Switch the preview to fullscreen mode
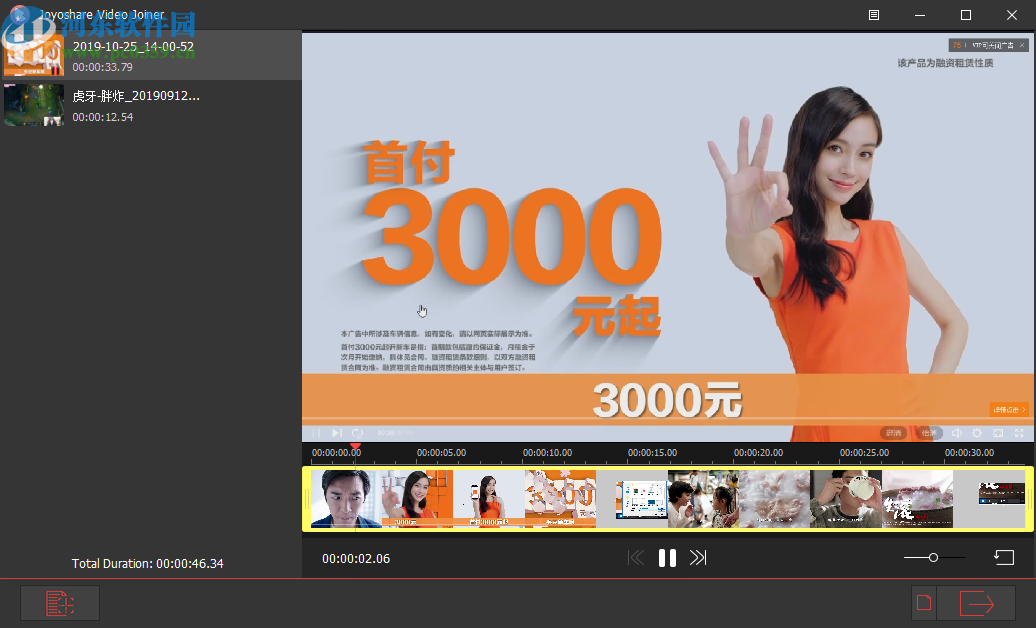The height and width of the screenshot is (628, 1036). pos(1019,433)
